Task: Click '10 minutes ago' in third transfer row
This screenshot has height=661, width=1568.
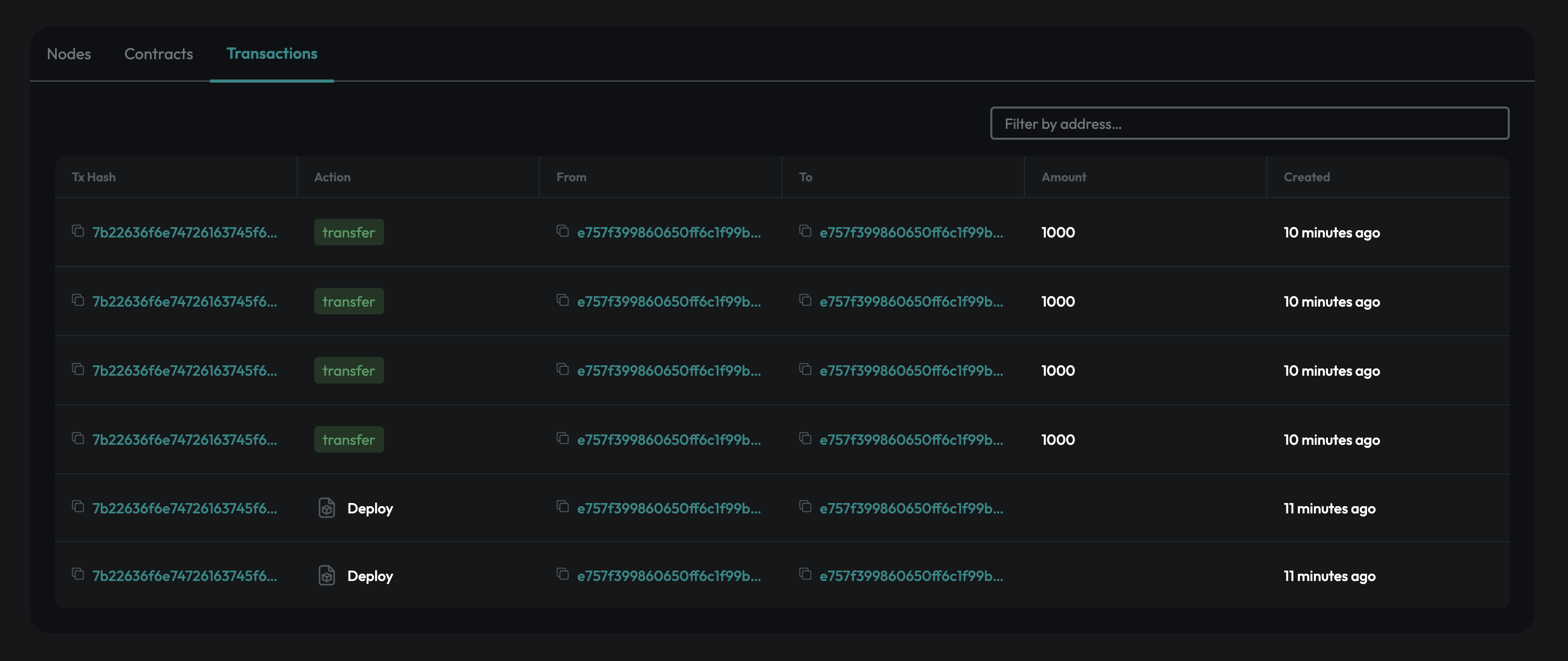Action: [x=1332, y=371]
